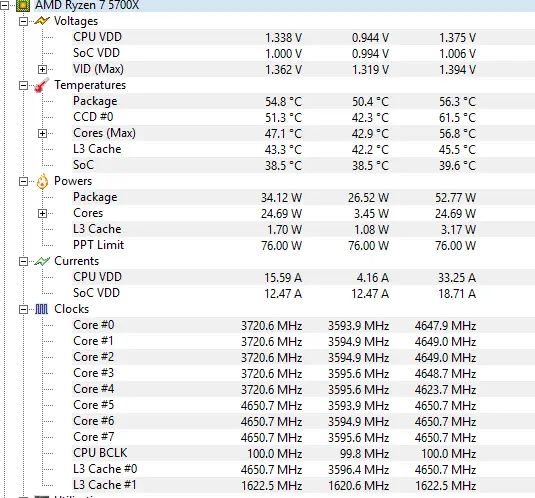Select the VID (Max) label
This screenshot has width=535, height=498.
(x=98, y=69)
